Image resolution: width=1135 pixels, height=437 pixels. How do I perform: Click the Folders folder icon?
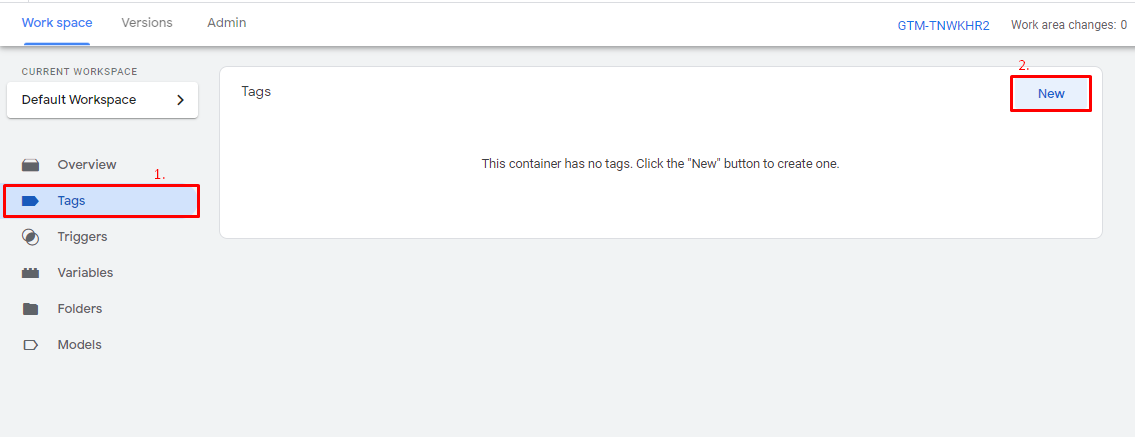[x=30, y=309]
